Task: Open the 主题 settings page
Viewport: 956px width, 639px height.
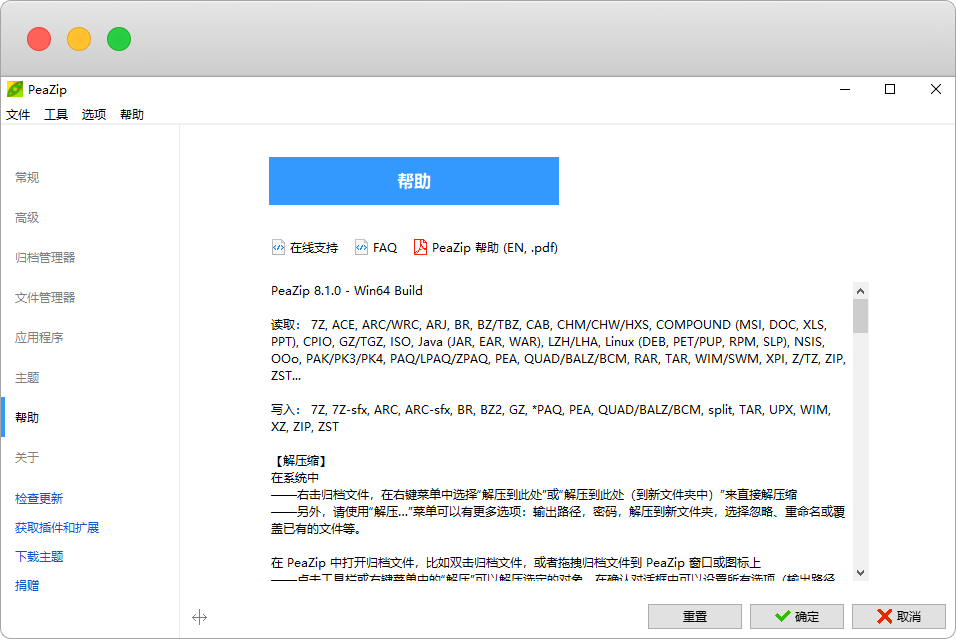Action: [27, 378]
